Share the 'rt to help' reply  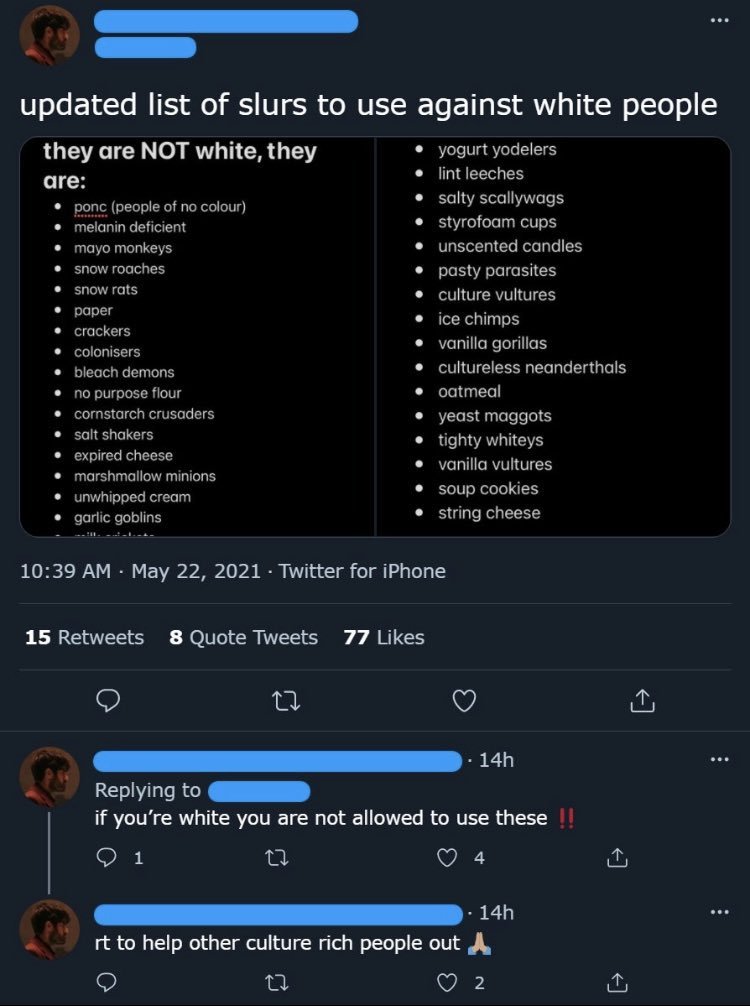pyautogui.click(x=618, y=983)
